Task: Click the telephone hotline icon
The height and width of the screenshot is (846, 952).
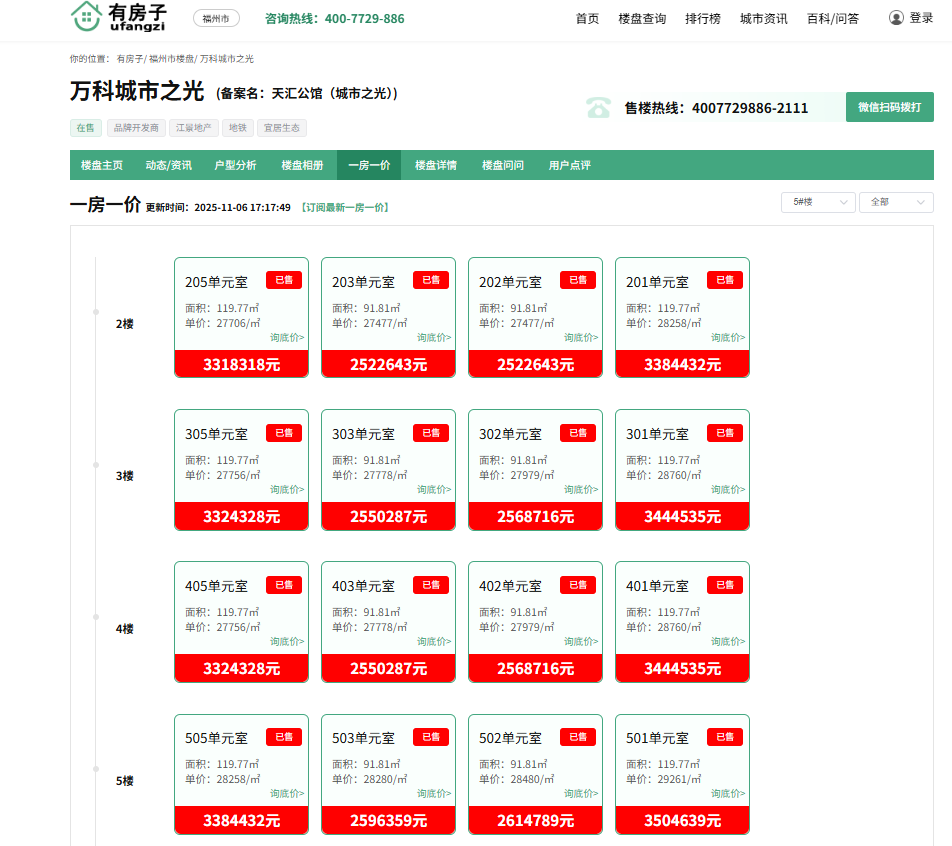Action: [598, 108]
